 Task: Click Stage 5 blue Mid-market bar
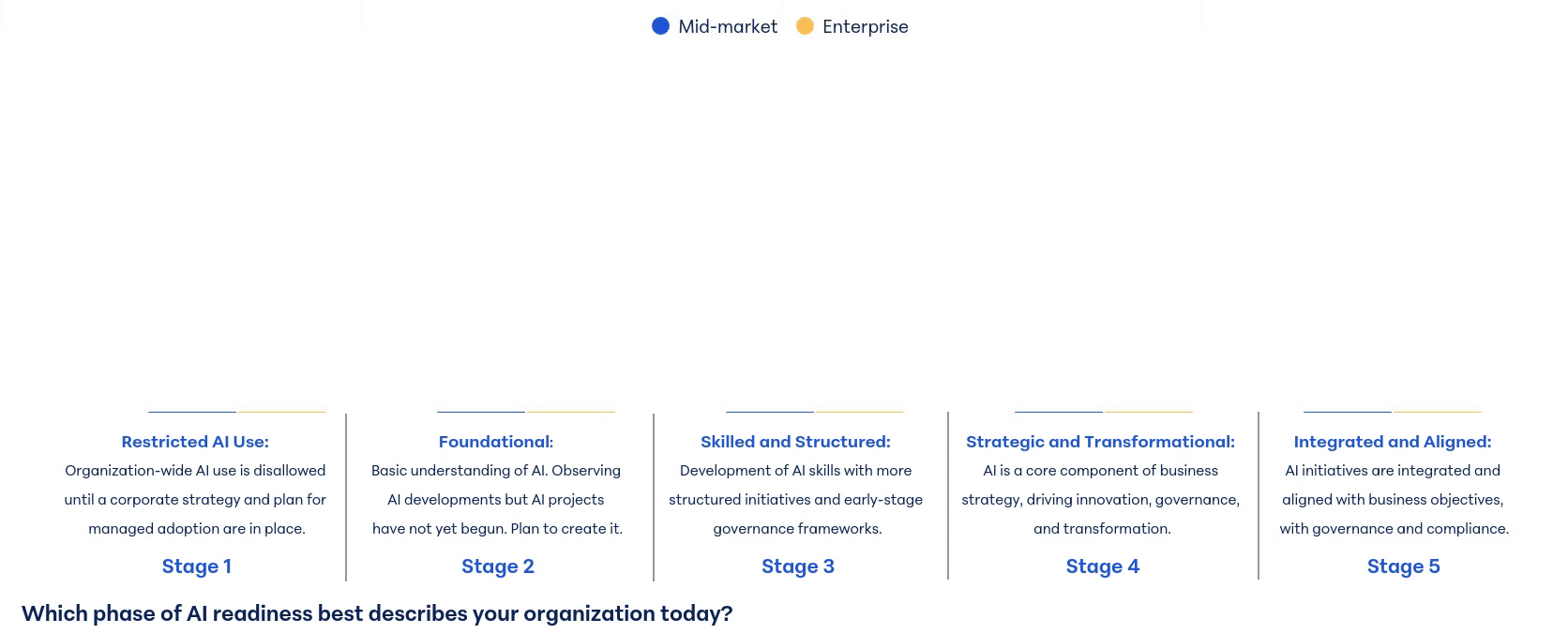(1348, 412)
